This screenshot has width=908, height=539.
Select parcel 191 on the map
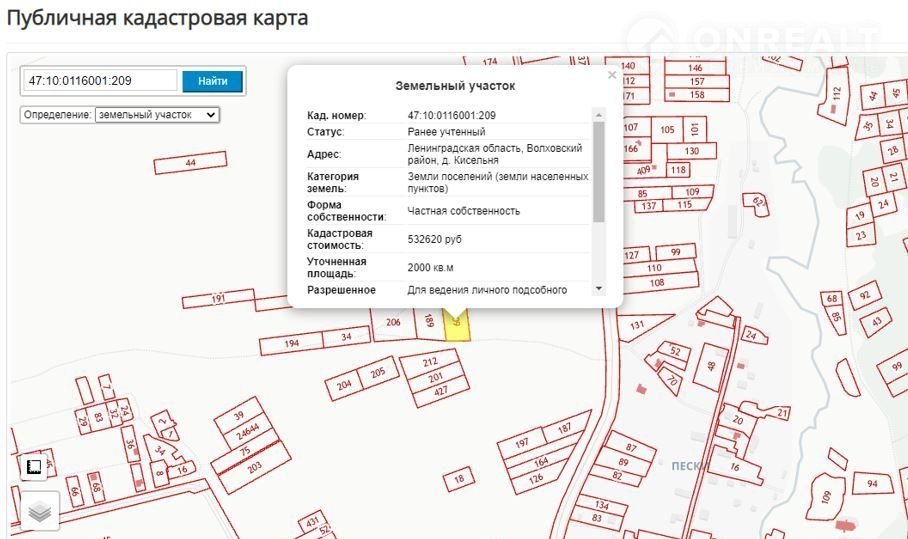tap(218, 298)
